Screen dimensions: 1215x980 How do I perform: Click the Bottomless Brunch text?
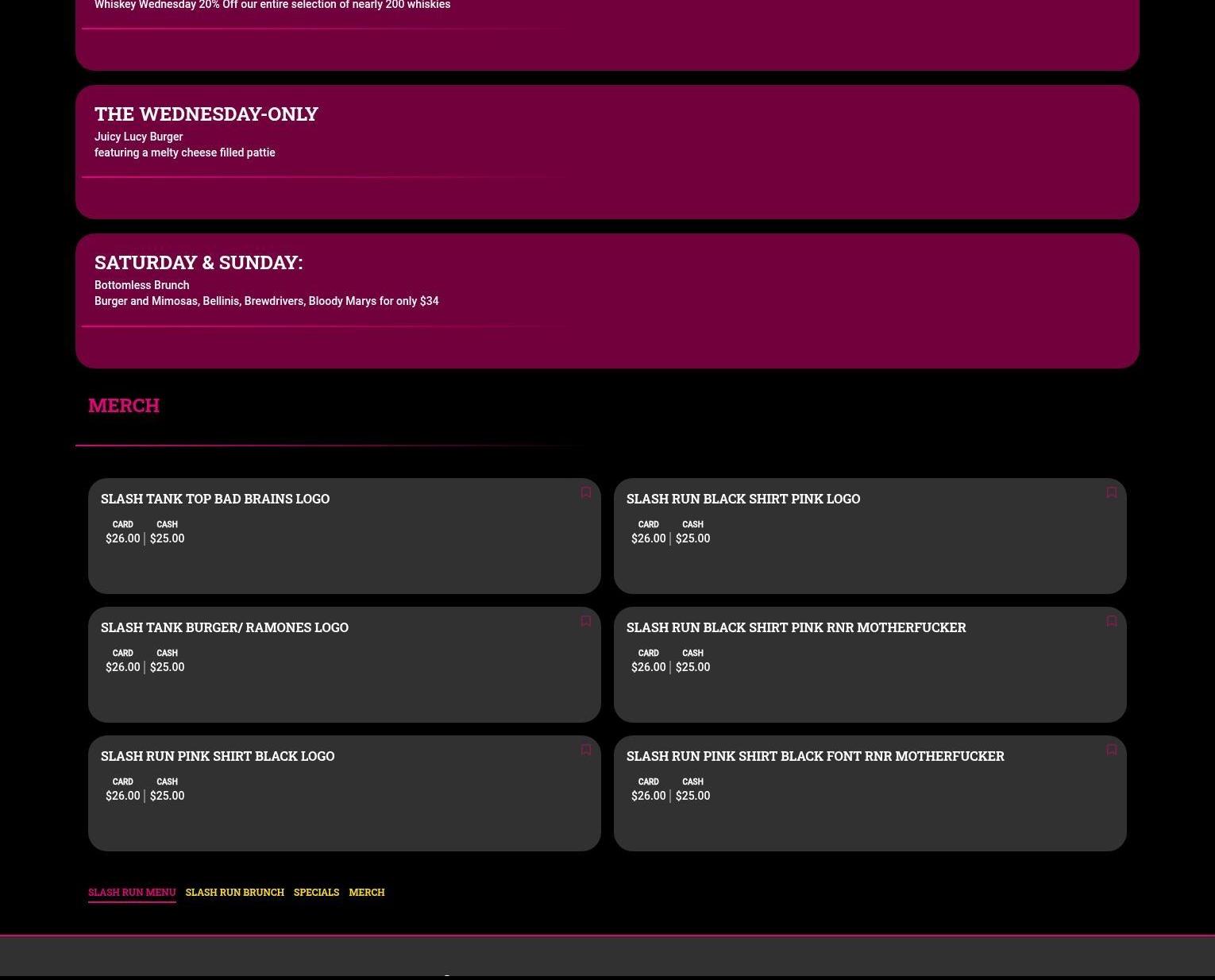tap(142, 285)
